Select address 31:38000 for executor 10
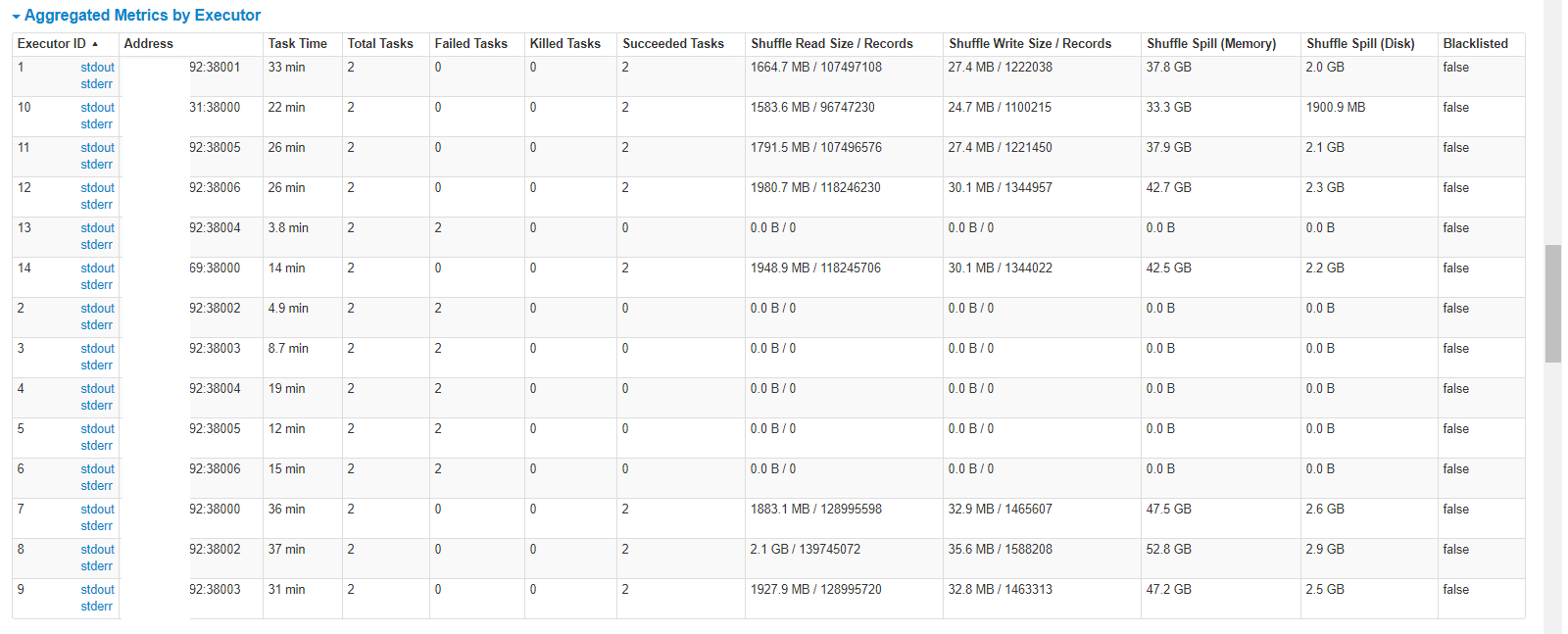The height and width of the screenshot is (634, 1568). [x=215, y=108]
